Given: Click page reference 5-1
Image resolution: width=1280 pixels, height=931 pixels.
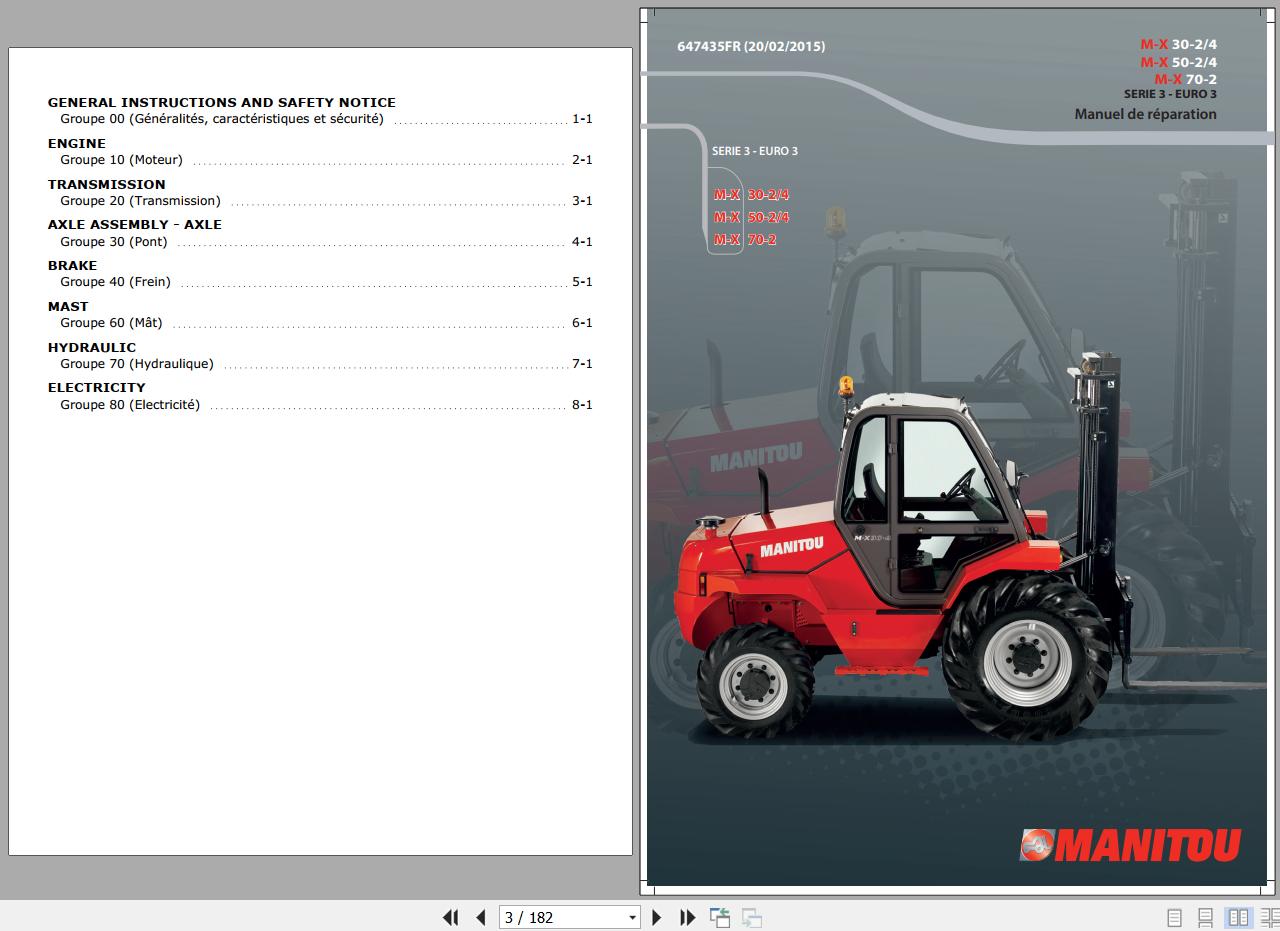Looking at the screenshot, I should pos(582,282).
